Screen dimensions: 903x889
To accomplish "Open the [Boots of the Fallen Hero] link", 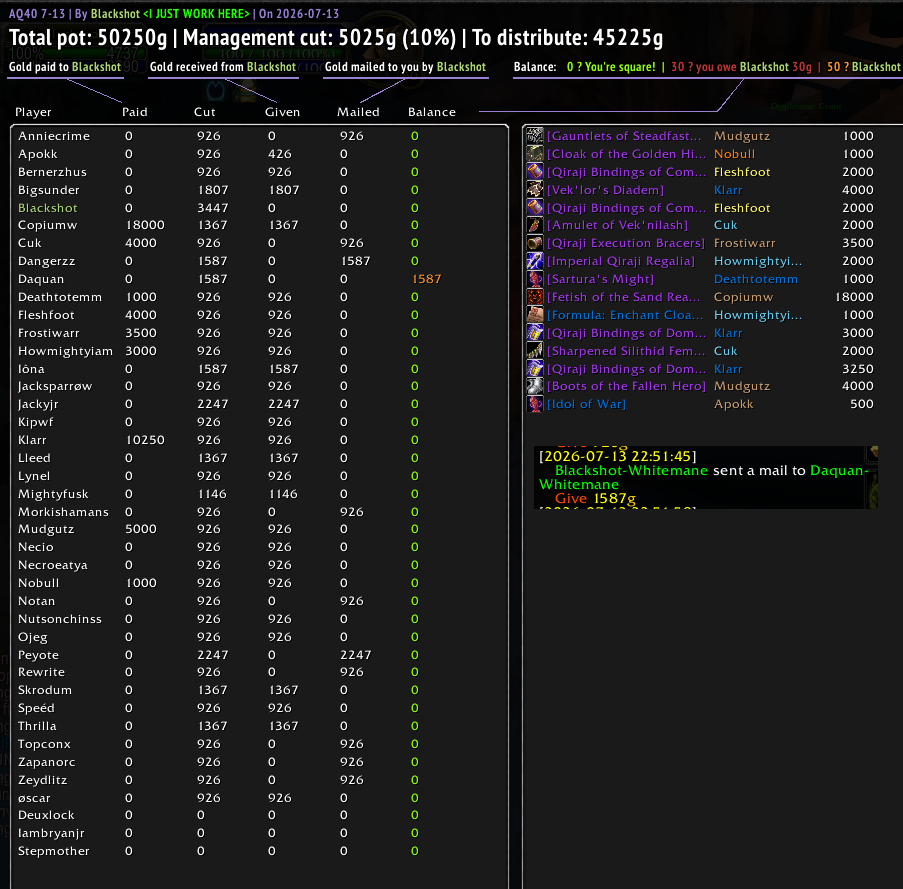I will (626, 386).
